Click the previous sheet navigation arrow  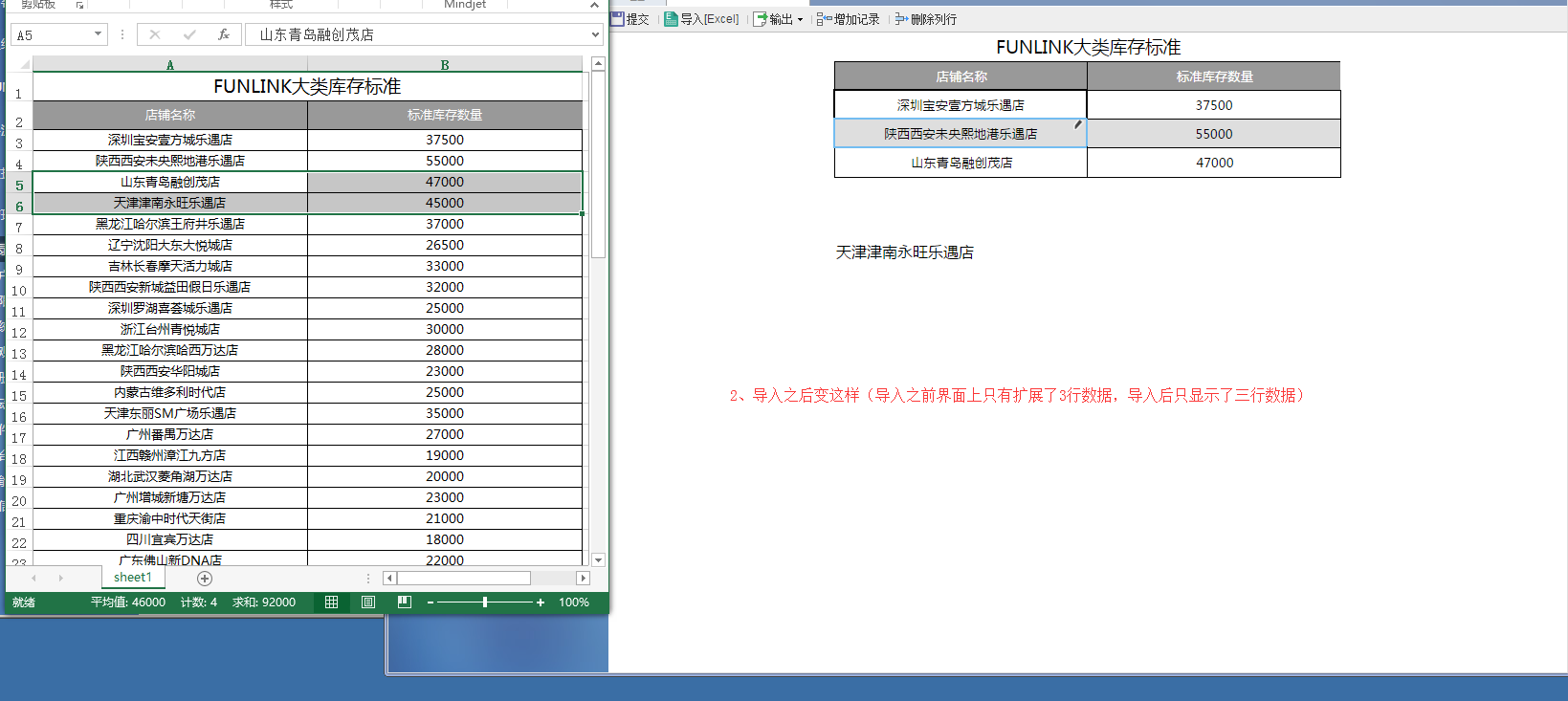[34, 578]
